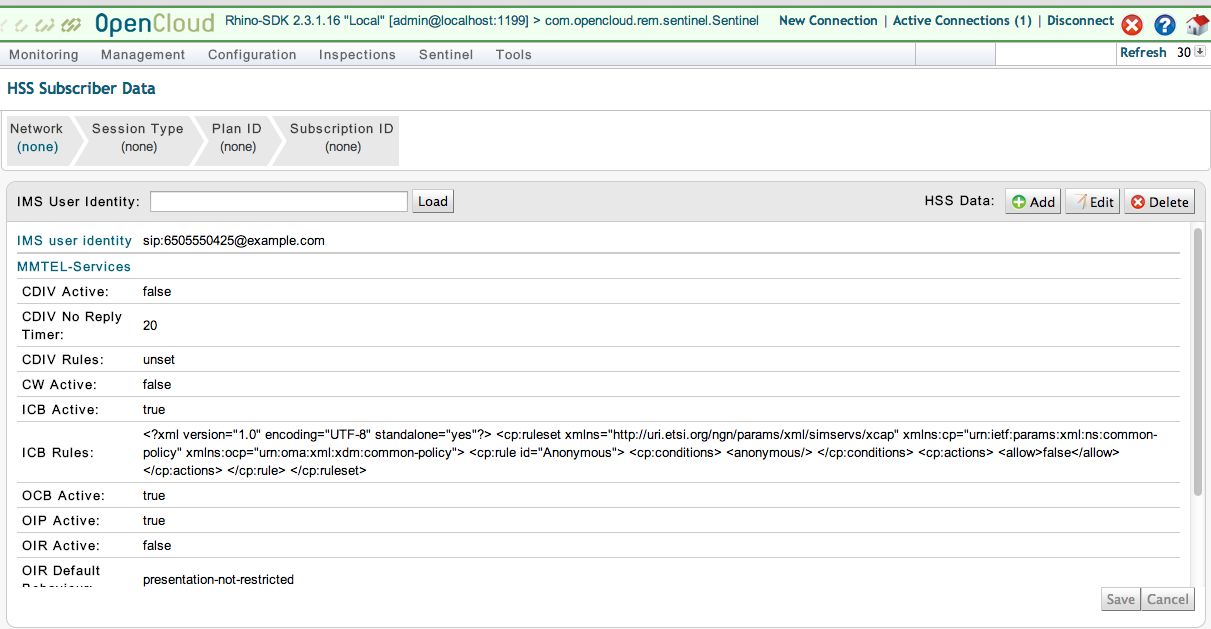
Task: Select the Session Type breadcrumb step
Action: (x=137, y=137)
